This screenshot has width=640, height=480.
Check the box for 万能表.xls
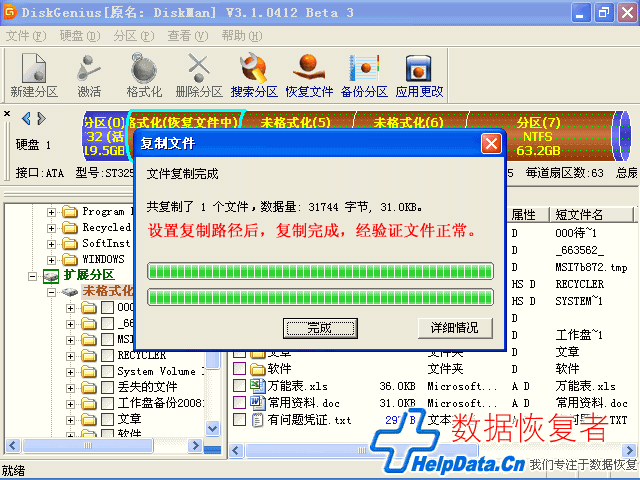tap(239, 385)
